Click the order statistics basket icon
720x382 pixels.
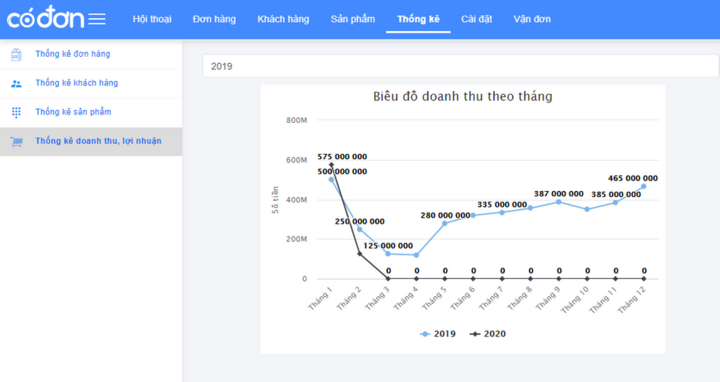16,55
